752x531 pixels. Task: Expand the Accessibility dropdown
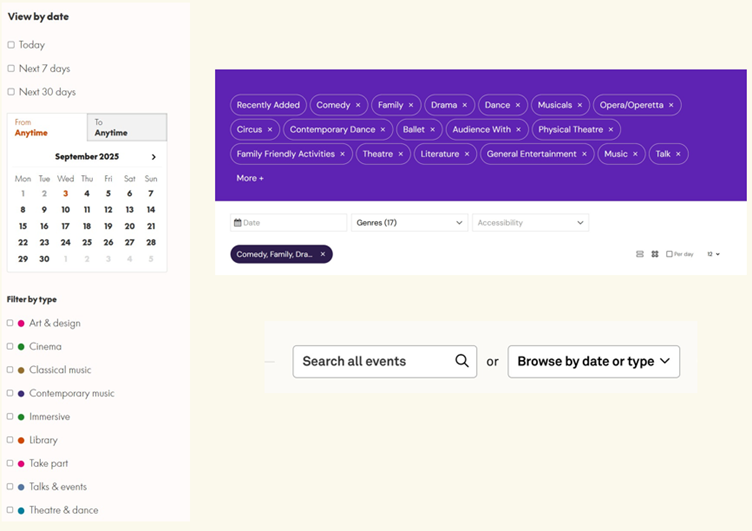530,223
